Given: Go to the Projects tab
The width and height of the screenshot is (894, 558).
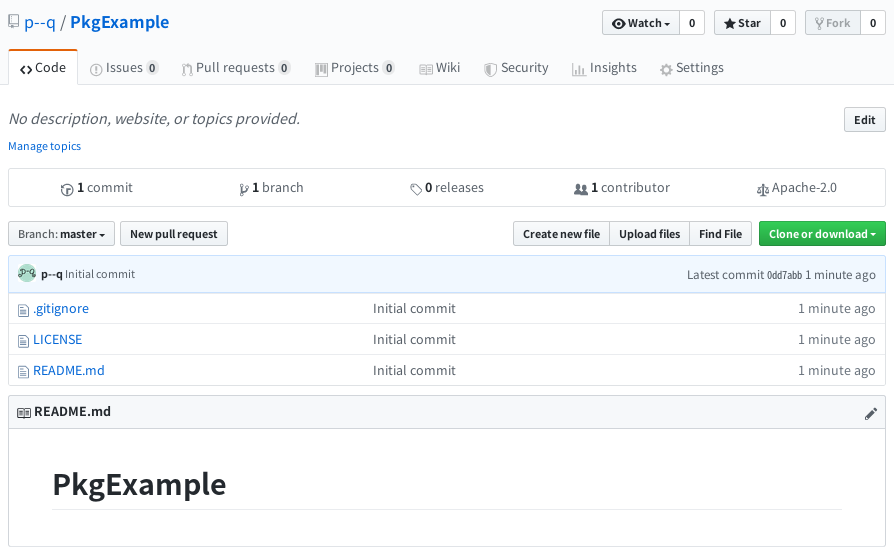Looking at the screenshot, I should [x=355, y=68].
